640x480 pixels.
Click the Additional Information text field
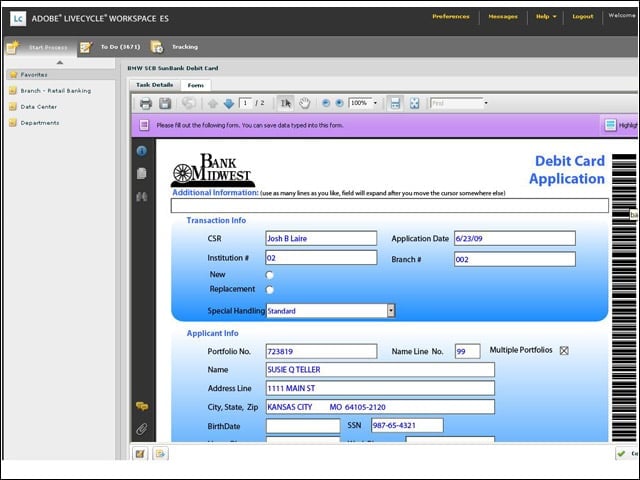click(x=389, y=206)
